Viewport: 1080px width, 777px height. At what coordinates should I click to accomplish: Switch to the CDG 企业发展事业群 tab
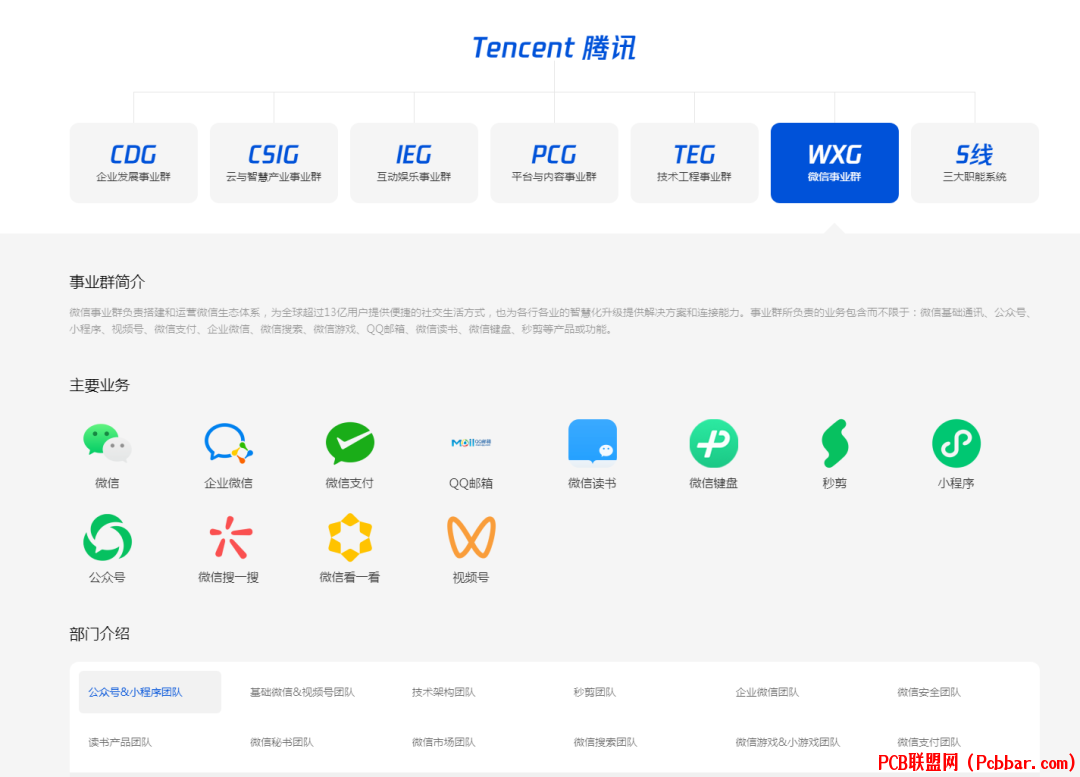coord(134,163)
